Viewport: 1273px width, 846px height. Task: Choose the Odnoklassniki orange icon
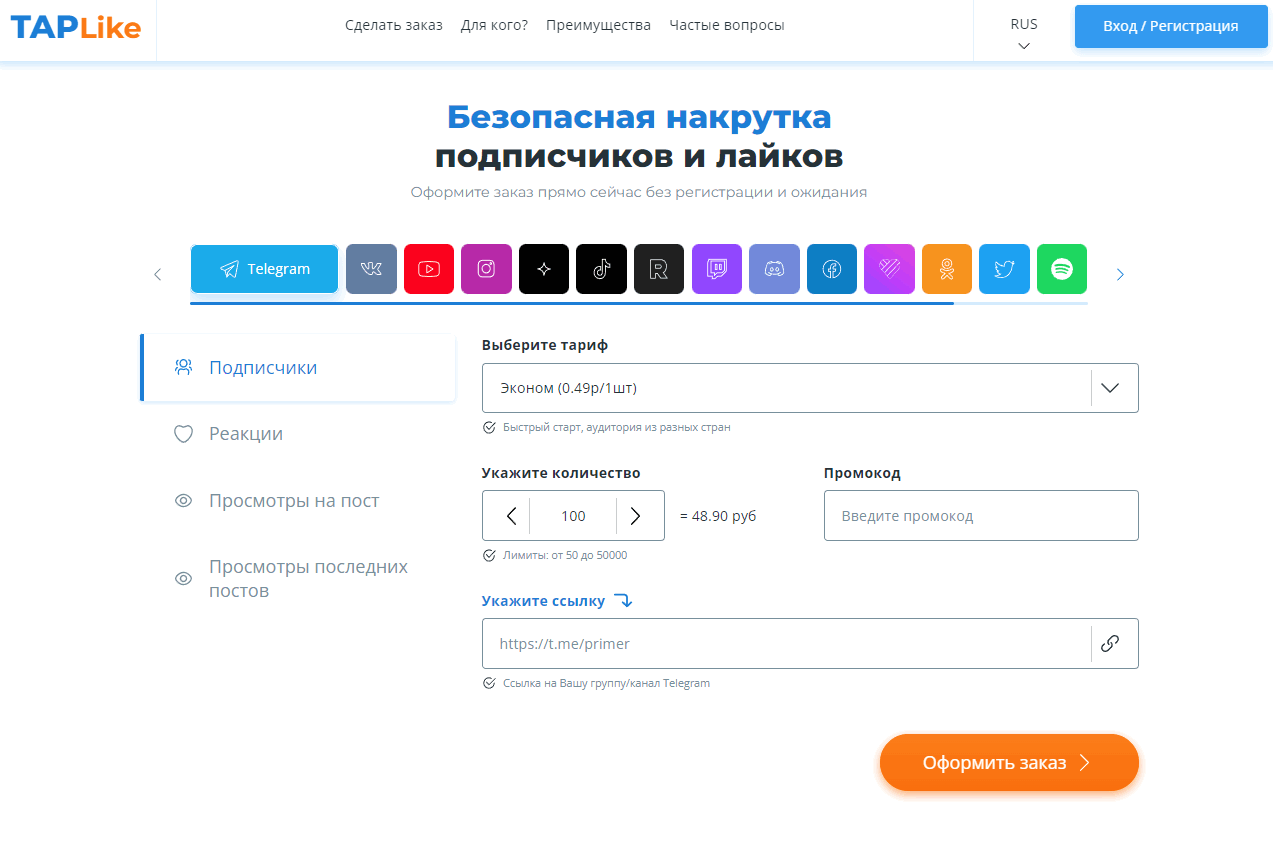pos(947,269)
